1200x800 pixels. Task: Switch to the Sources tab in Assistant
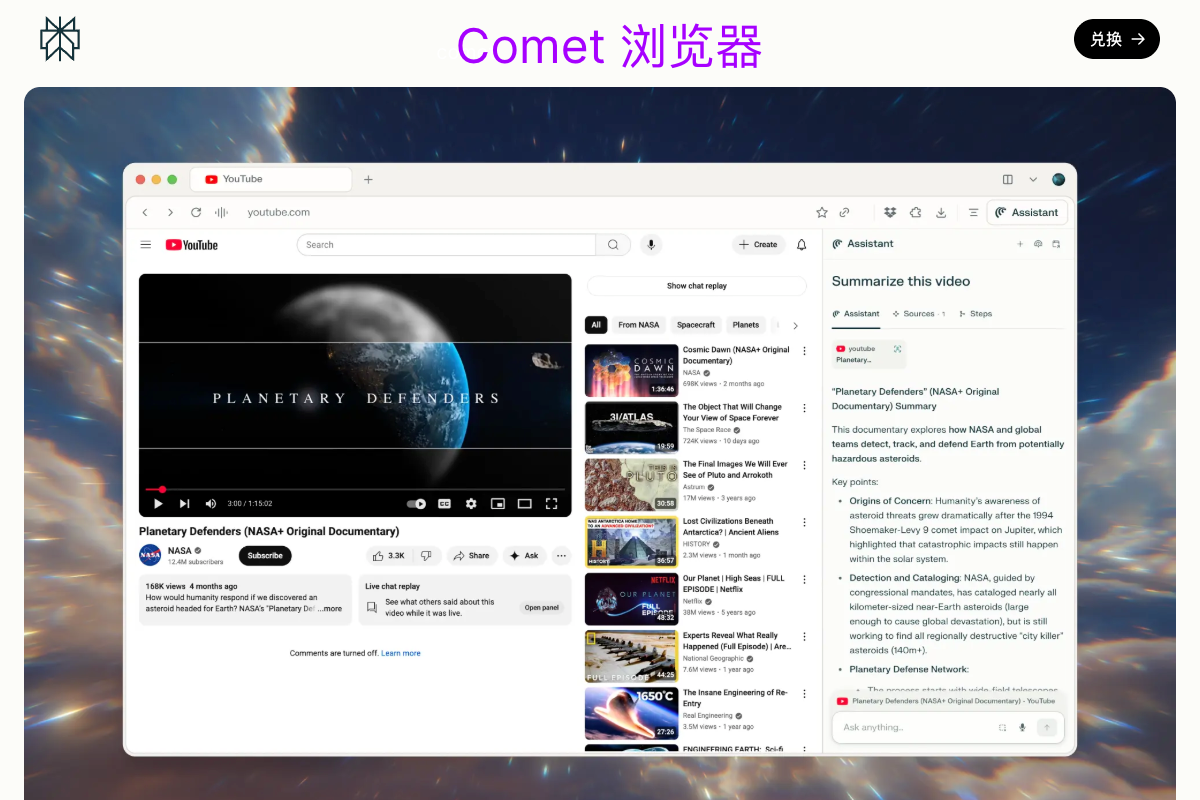[x=917, y=313]
